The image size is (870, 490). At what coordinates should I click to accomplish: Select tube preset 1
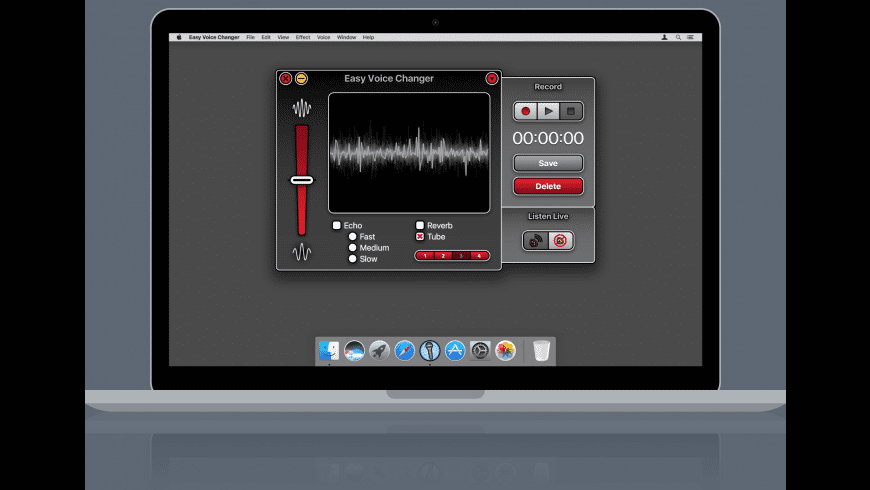tap(425, 256)
